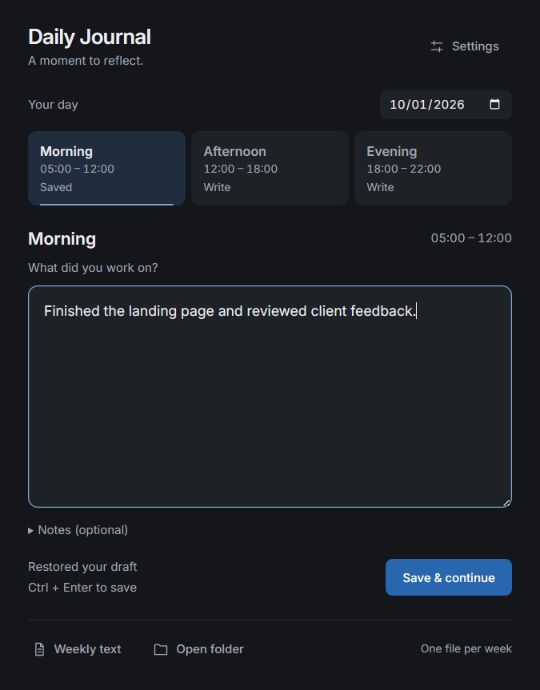Screen dimensions: 540x690
Task: Click the date field showing 10/01/2026
Action: tap(446, 104)
